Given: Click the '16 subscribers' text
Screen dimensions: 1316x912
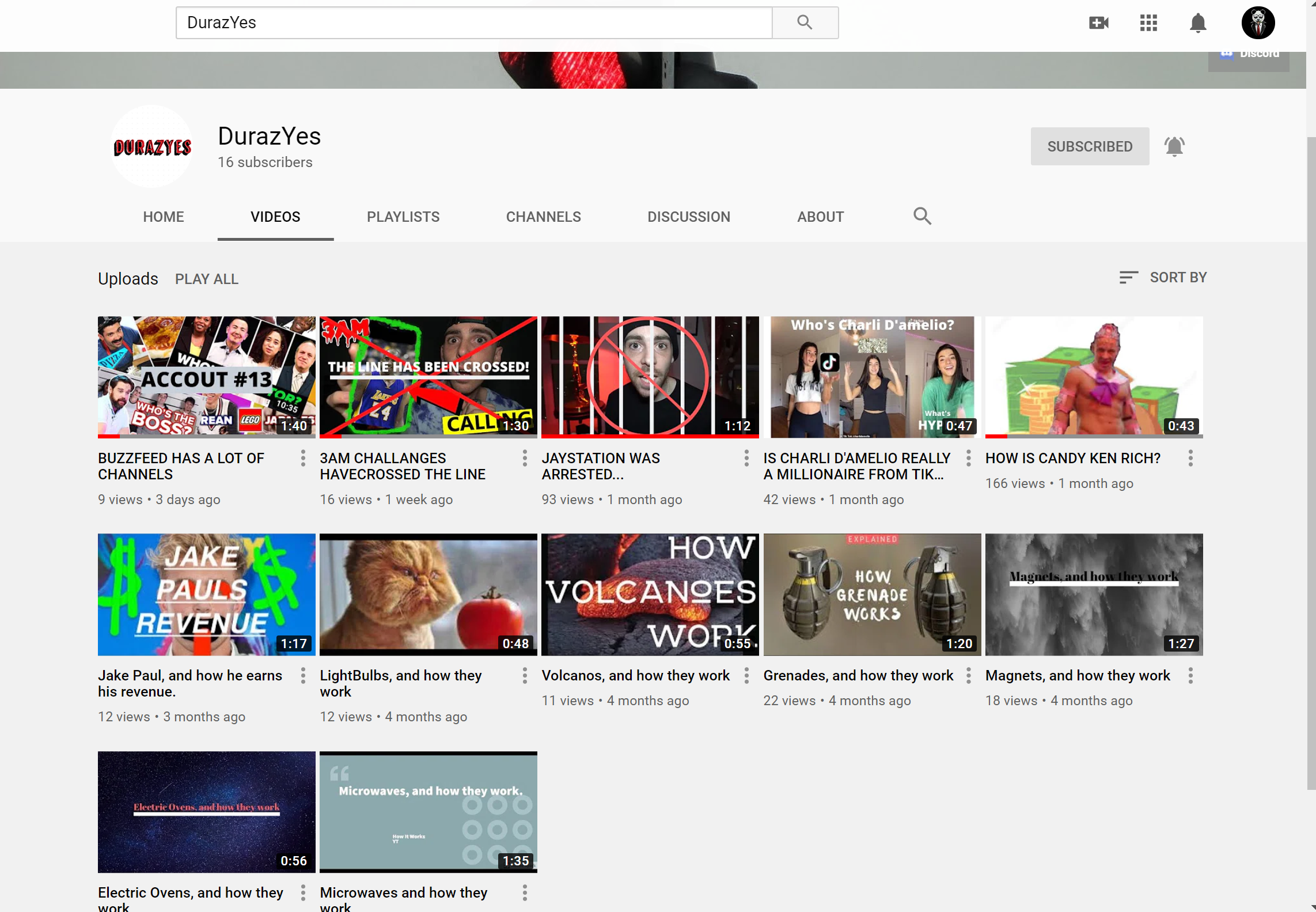Looking at the screenshot, I should (265, 162).
